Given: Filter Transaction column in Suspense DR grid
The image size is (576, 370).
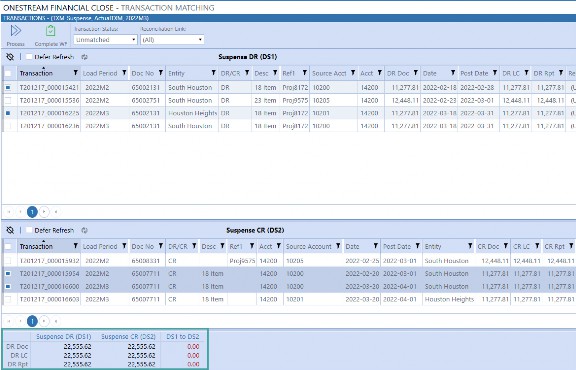Looking at the screenshot, I should 76,73.
